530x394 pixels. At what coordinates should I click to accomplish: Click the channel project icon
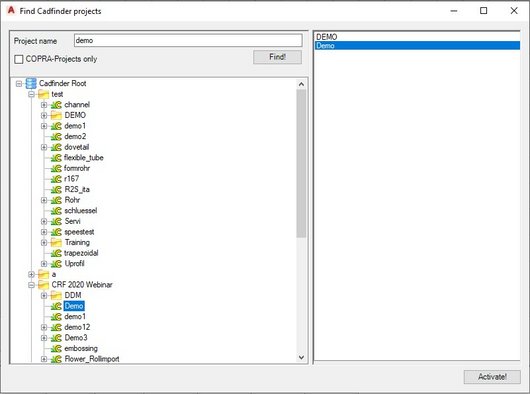tap(56, 105)
